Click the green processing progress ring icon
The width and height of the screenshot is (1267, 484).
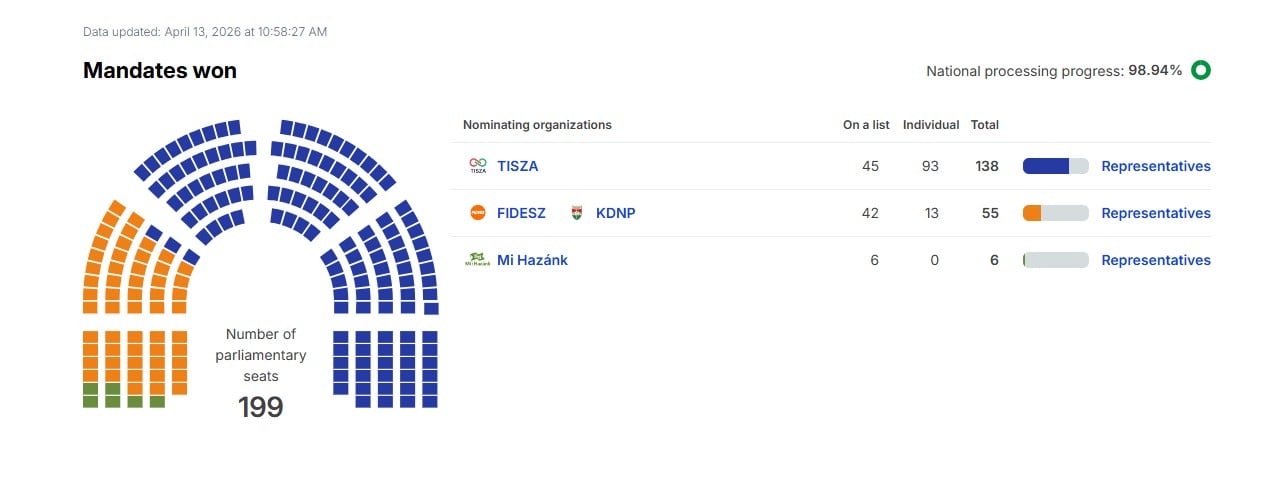point(1200,71)
